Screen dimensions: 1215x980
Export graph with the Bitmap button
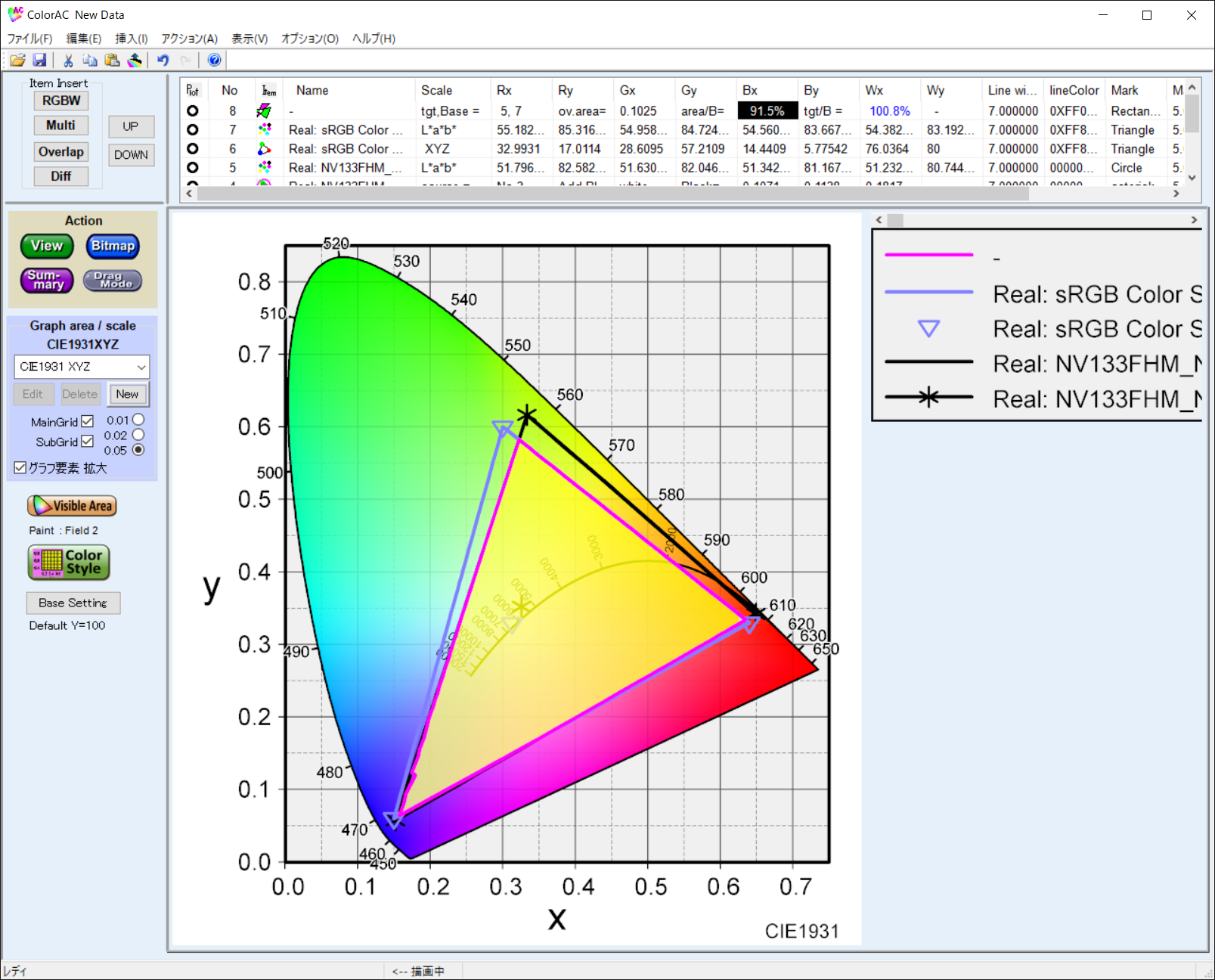pos(113,246)
